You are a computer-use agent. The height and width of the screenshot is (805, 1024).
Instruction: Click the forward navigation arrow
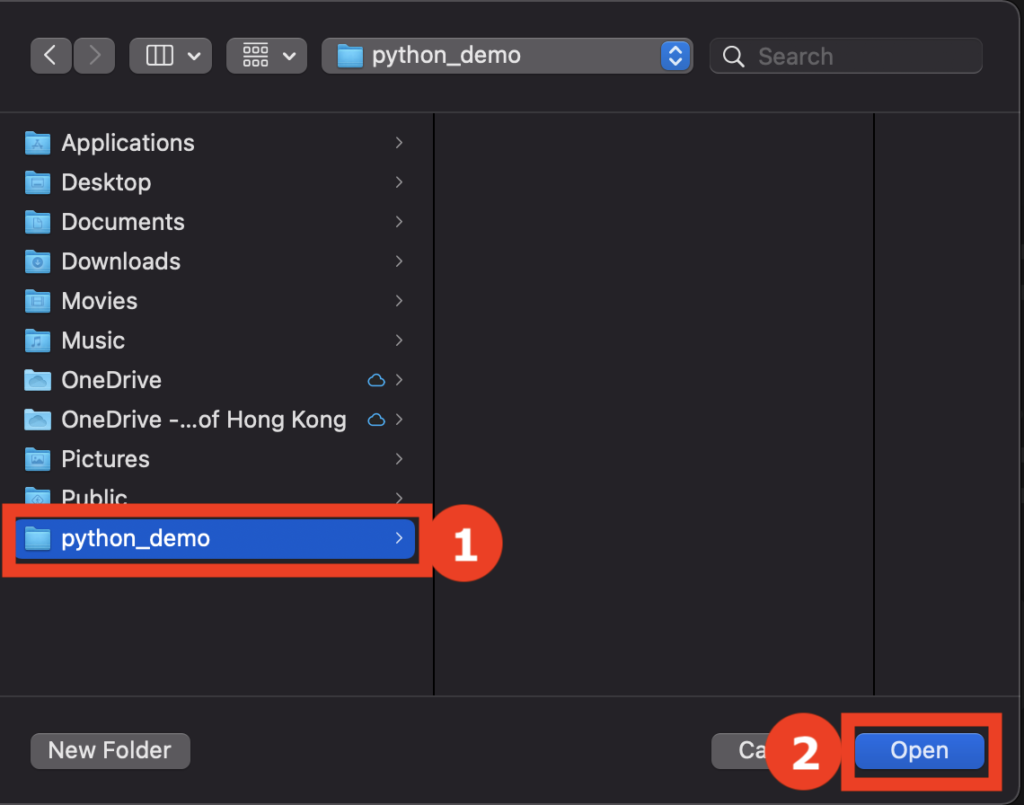coord(94,55)
